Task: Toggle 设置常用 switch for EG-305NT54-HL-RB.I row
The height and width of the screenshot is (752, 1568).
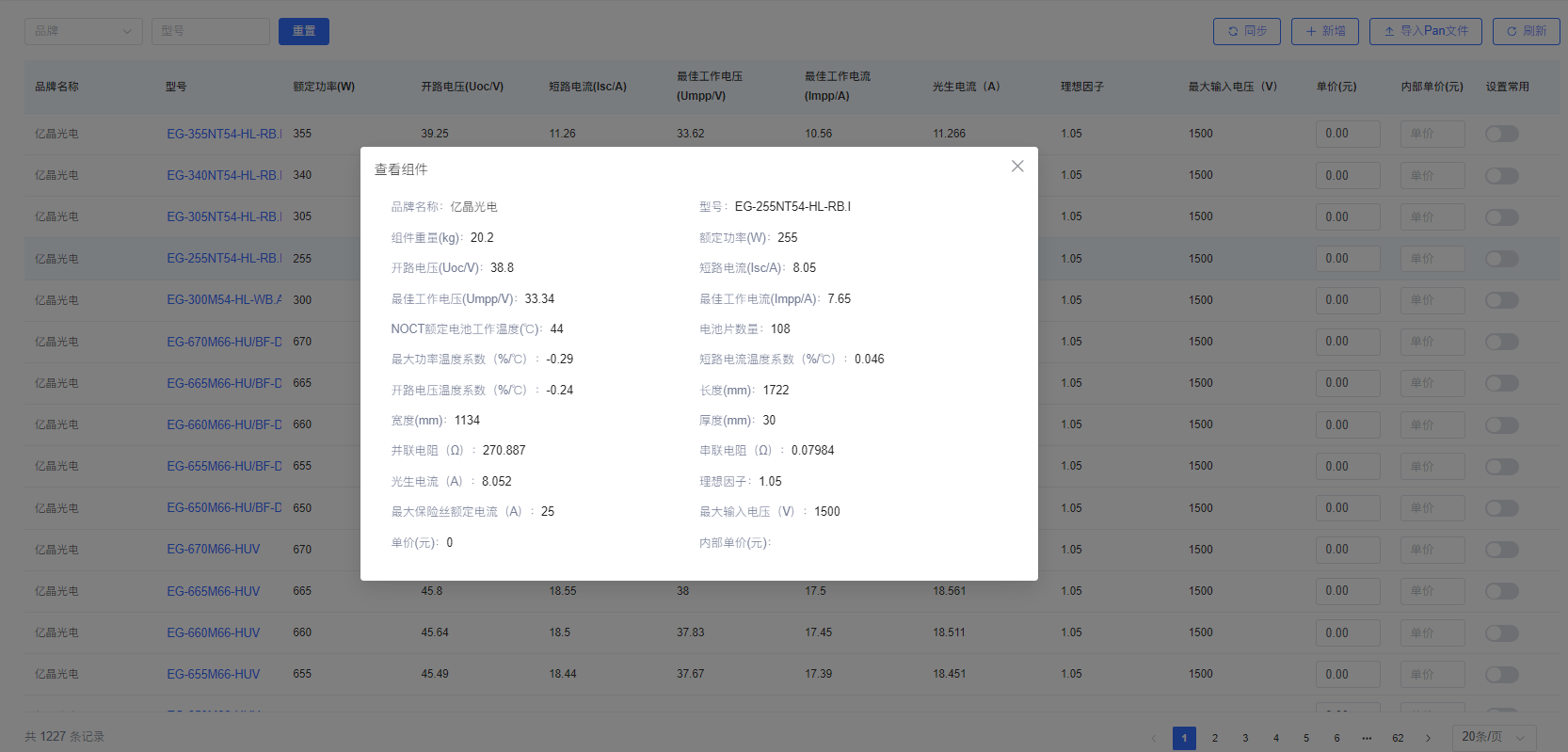Action: 1502,216
